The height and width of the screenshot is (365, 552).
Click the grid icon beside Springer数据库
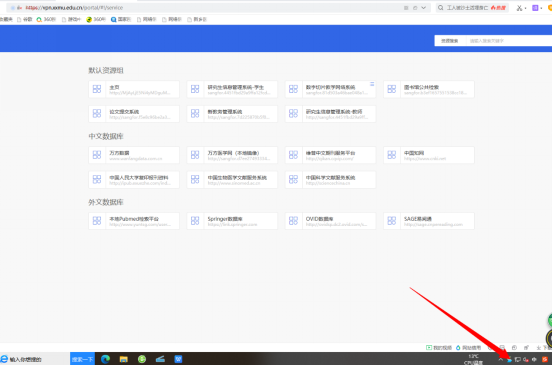click(195, 221)
